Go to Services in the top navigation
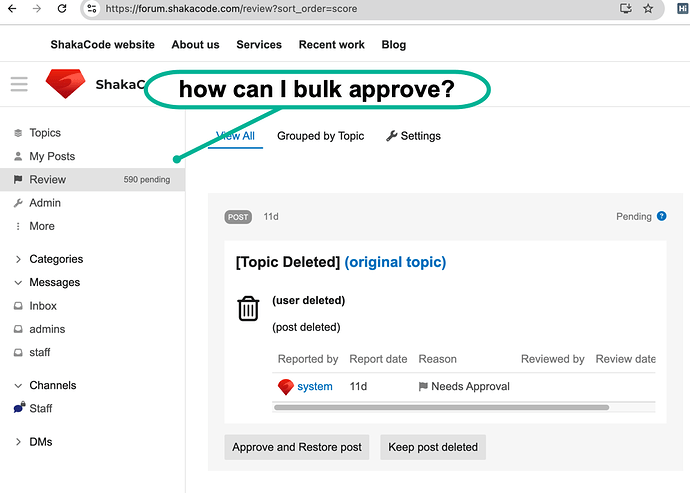This screenshot has height=493, width=690. pyautogui.click(x=259, y=44)
